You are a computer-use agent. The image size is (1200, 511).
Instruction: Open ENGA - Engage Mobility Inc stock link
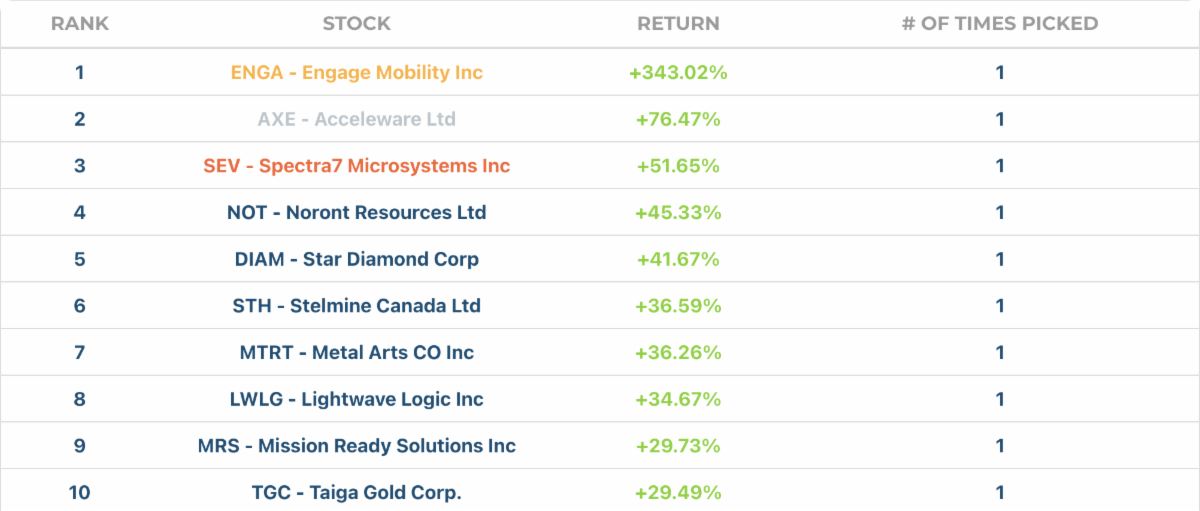click(x=357, y=72)
